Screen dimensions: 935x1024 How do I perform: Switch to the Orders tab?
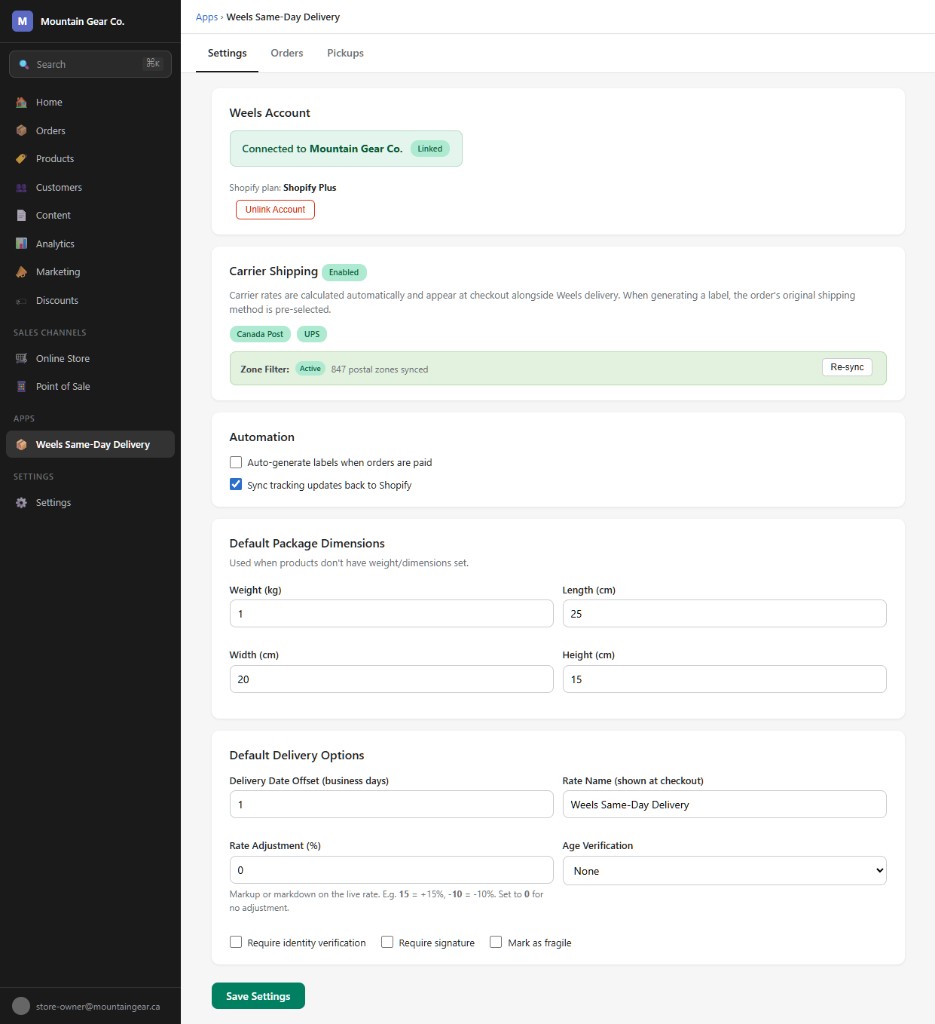coord(287,53)
